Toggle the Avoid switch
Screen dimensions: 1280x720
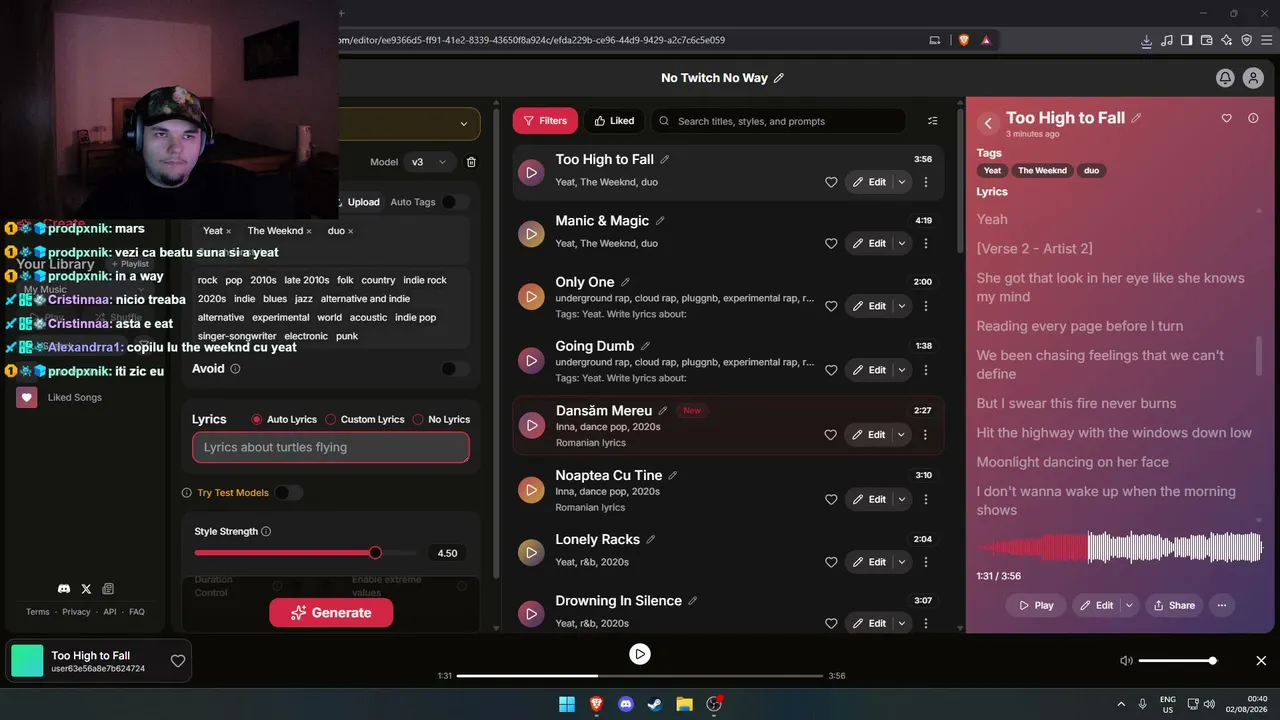pos(455,369)
